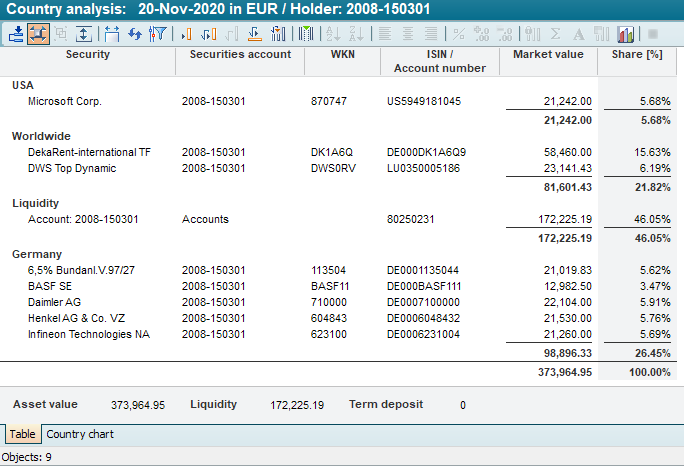Select the Germany group heading
This screenshot has width=684, height=466.
tap(37, 255)
